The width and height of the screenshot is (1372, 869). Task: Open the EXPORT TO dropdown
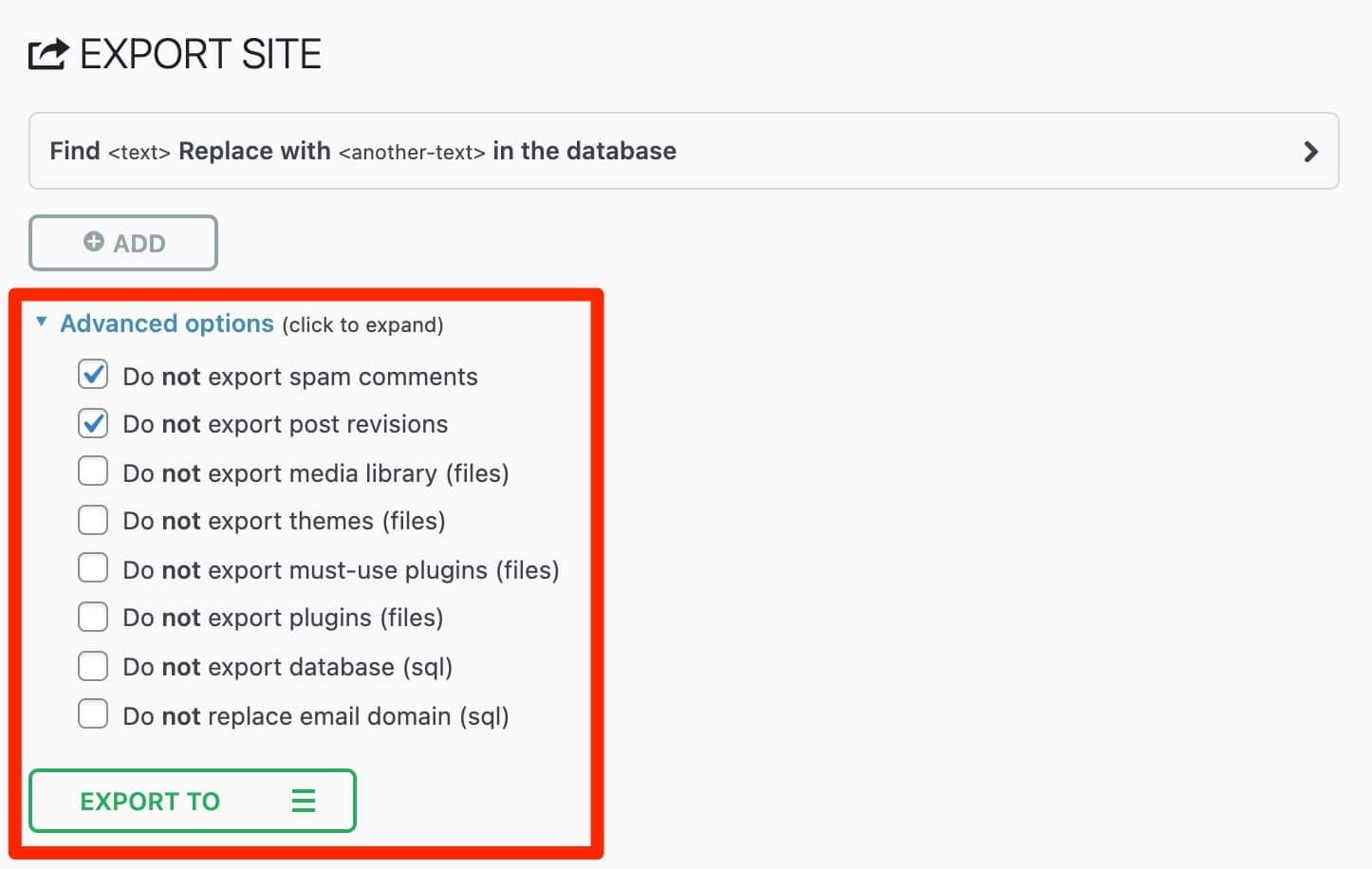pyautogui.click(x=193, y=801)
